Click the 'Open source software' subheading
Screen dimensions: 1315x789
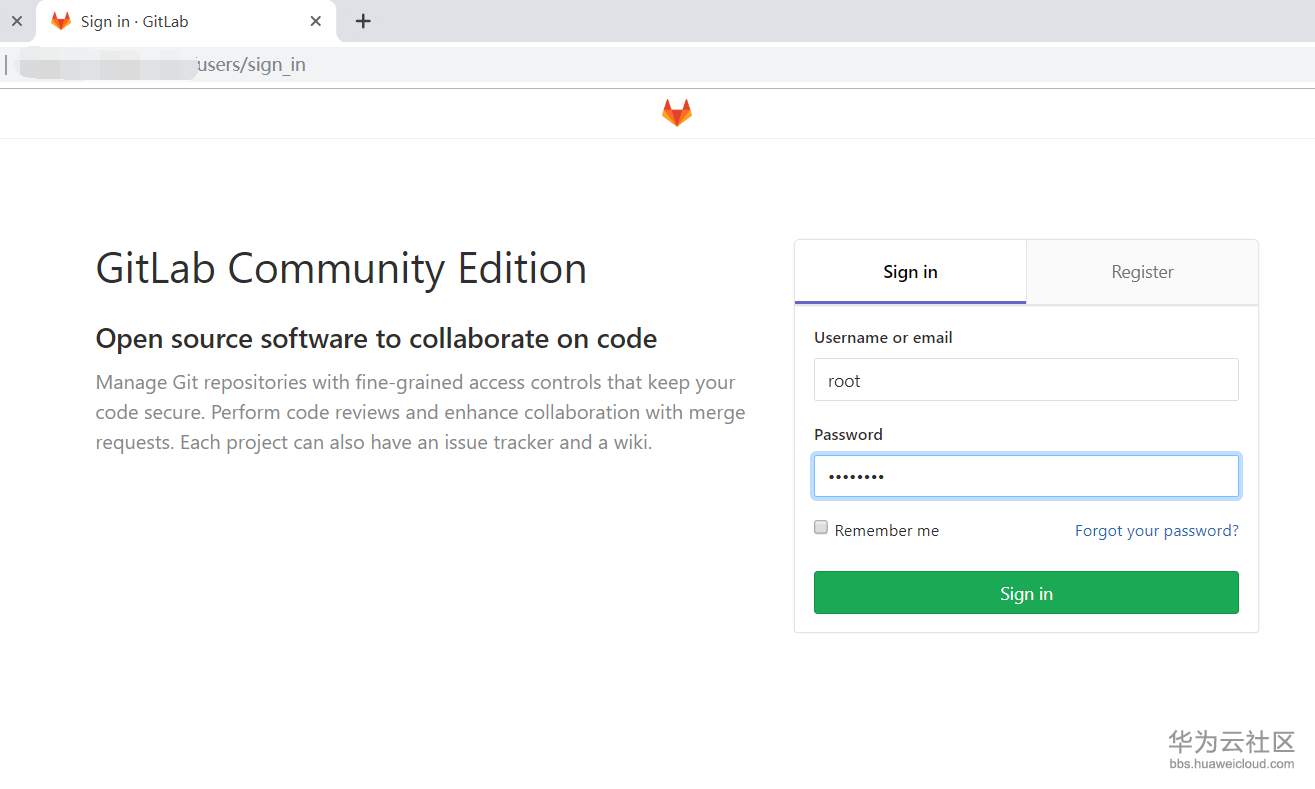(x=376, y=339)
